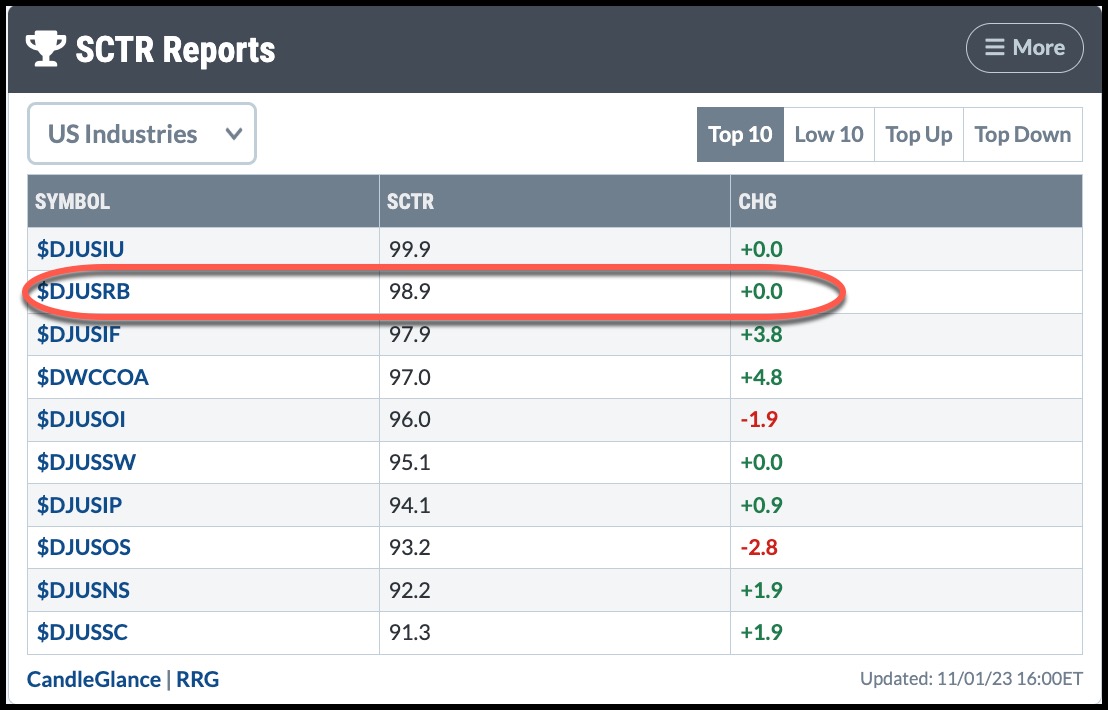
Task: Open the More hamburger menu
Action: click(x=1024, y=48)
